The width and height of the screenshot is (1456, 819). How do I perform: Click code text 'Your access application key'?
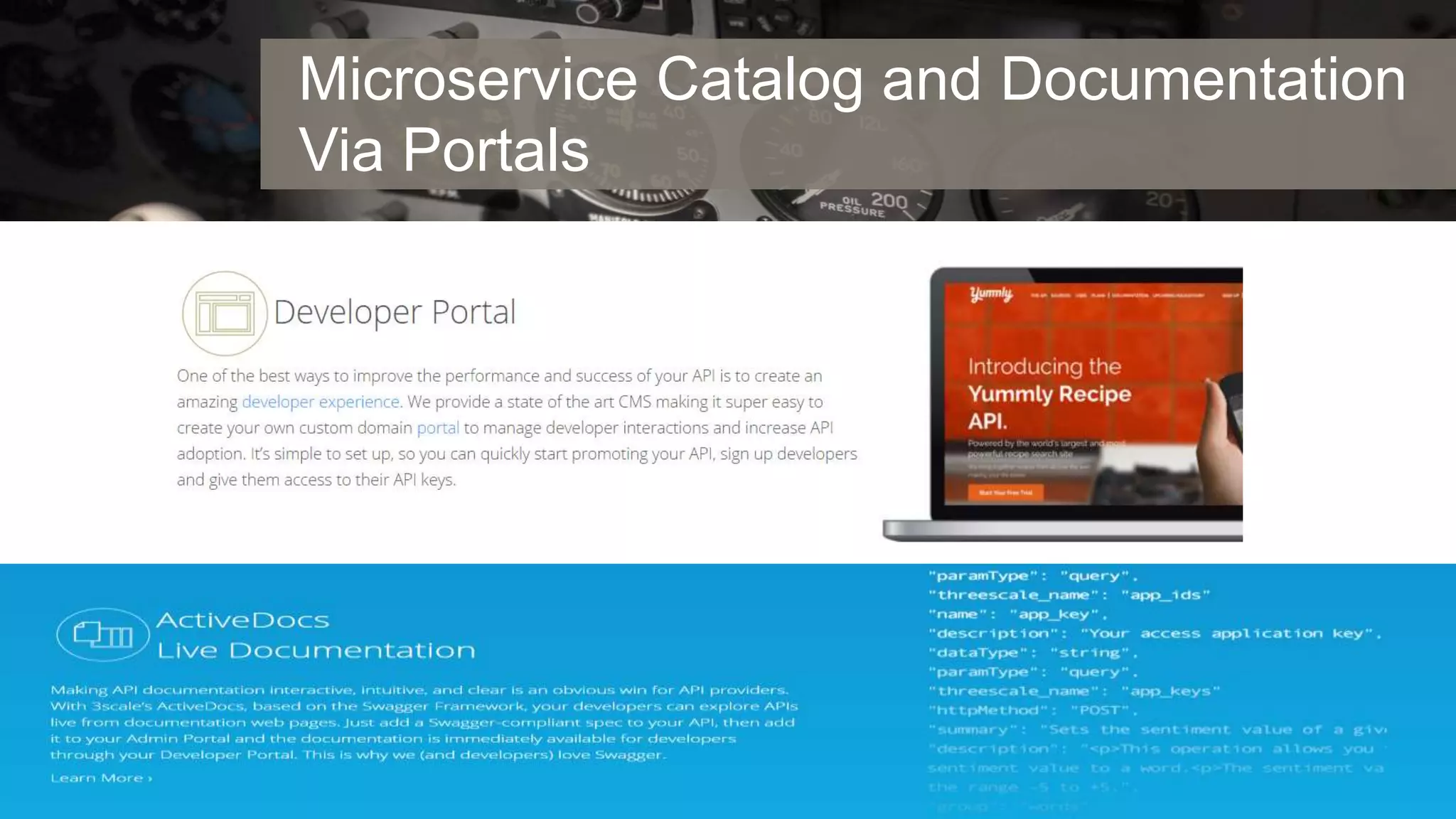point(1226,633)
